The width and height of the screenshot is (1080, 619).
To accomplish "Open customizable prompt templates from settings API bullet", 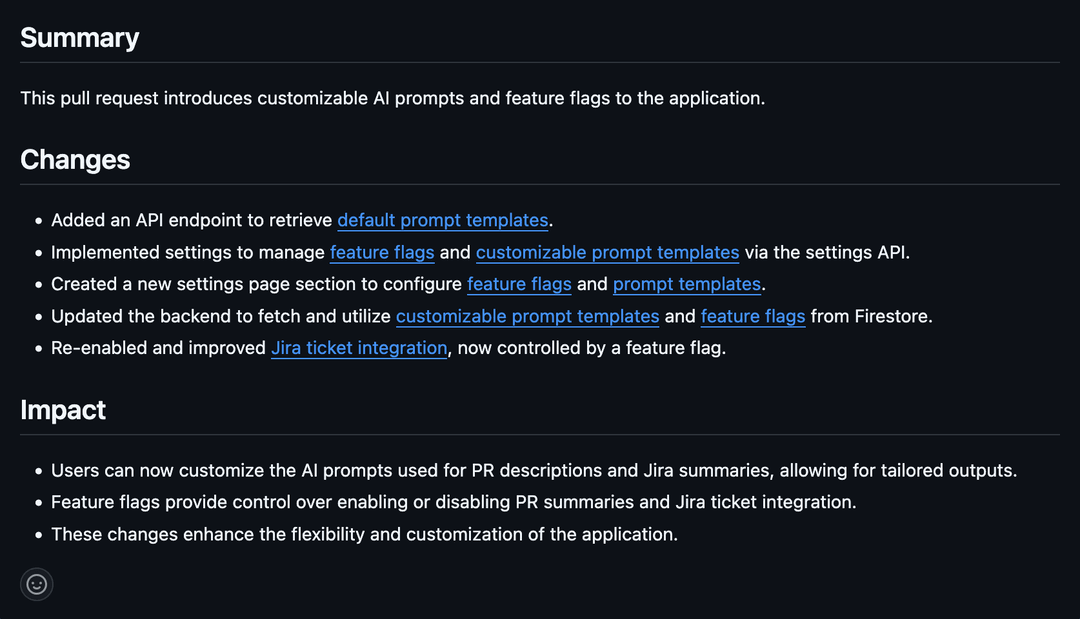I will pos(607,252).
